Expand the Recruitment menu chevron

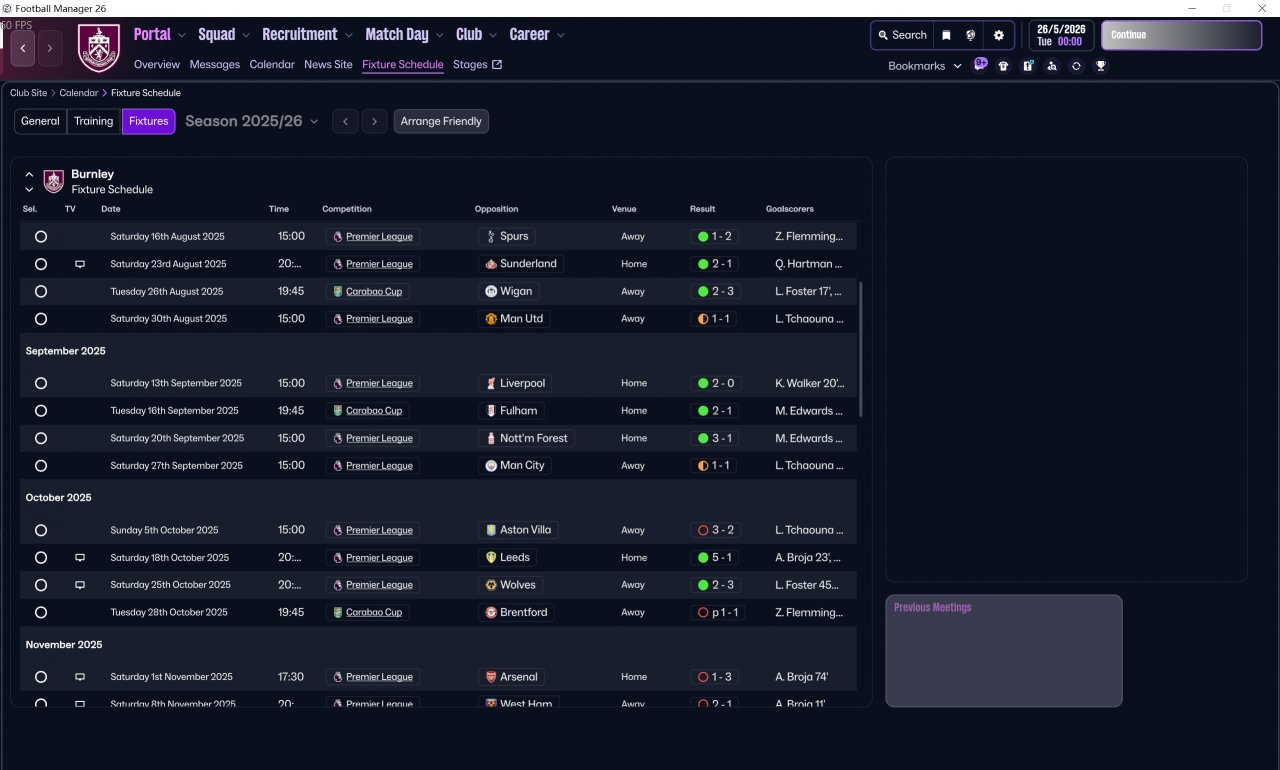tap(348, 35)
